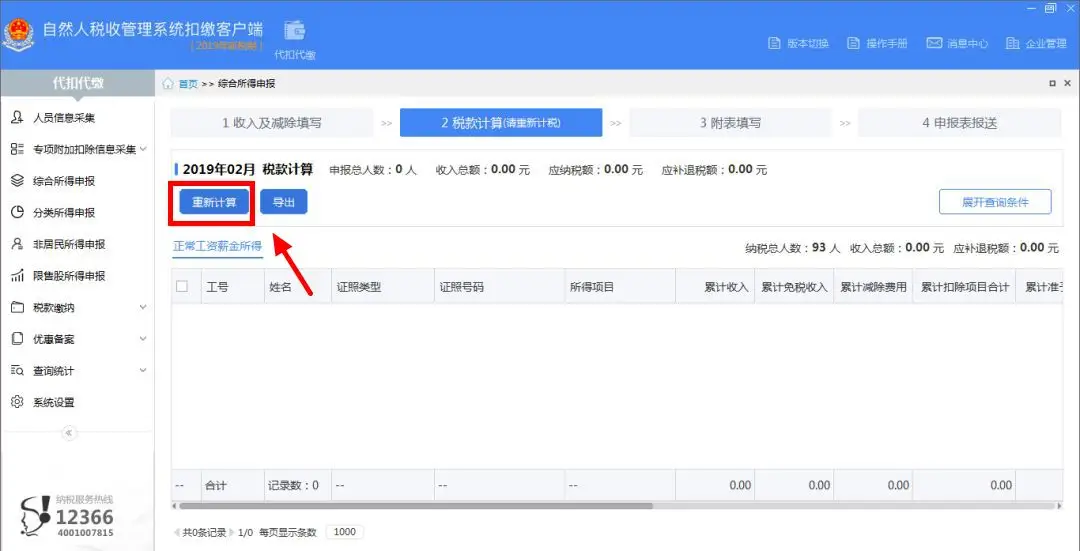Click the 版本切换 icon in top bar
Screen dimensions: 1080x551
(773, 43)
